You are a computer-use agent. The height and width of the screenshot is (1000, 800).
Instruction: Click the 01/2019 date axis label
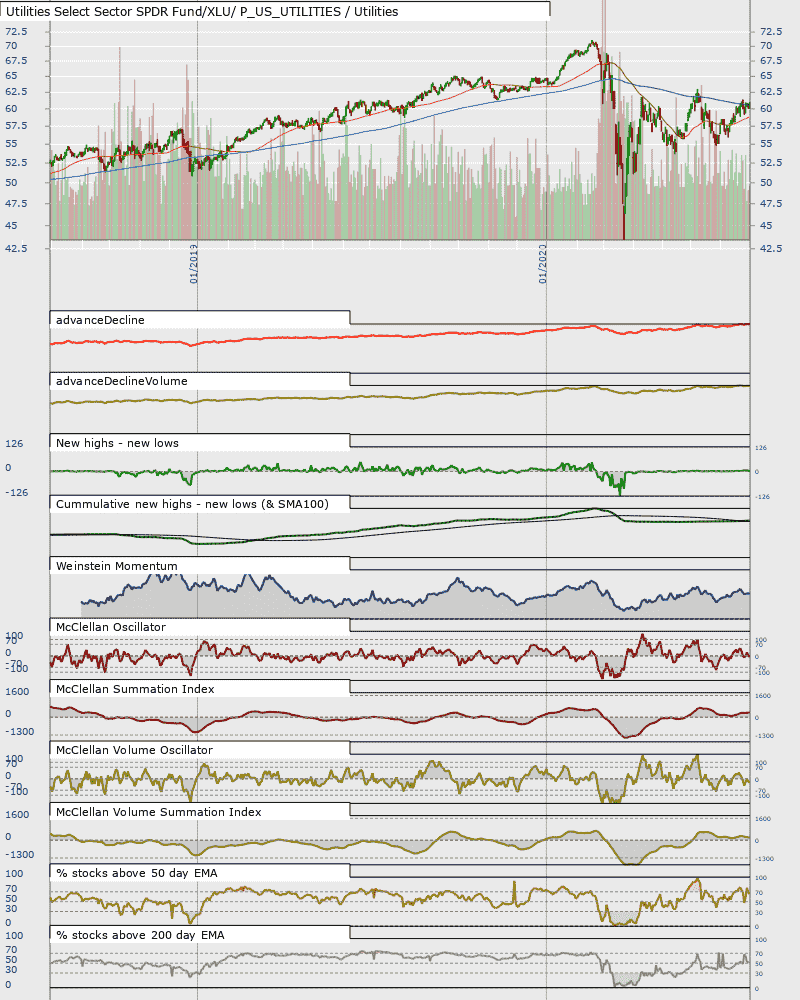pyautogui.click(x=193, y=263)
